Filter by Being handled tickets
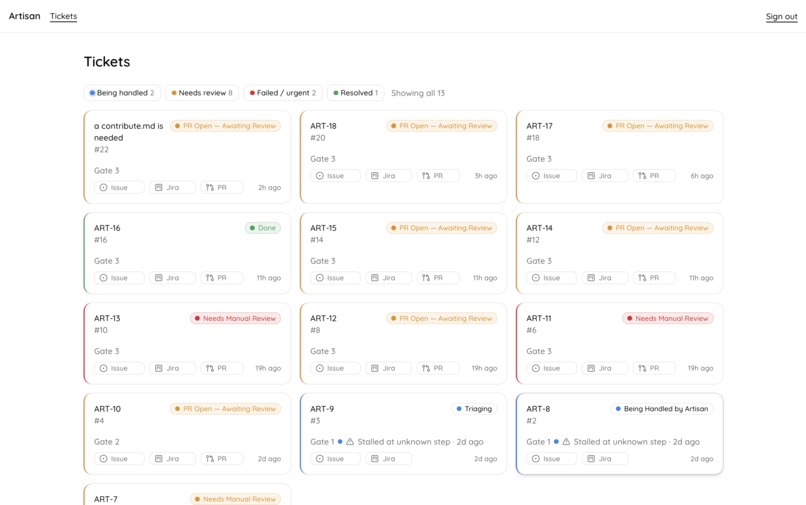Image resolution: width=806 pixels, height=505 pixels. [122, 93]
